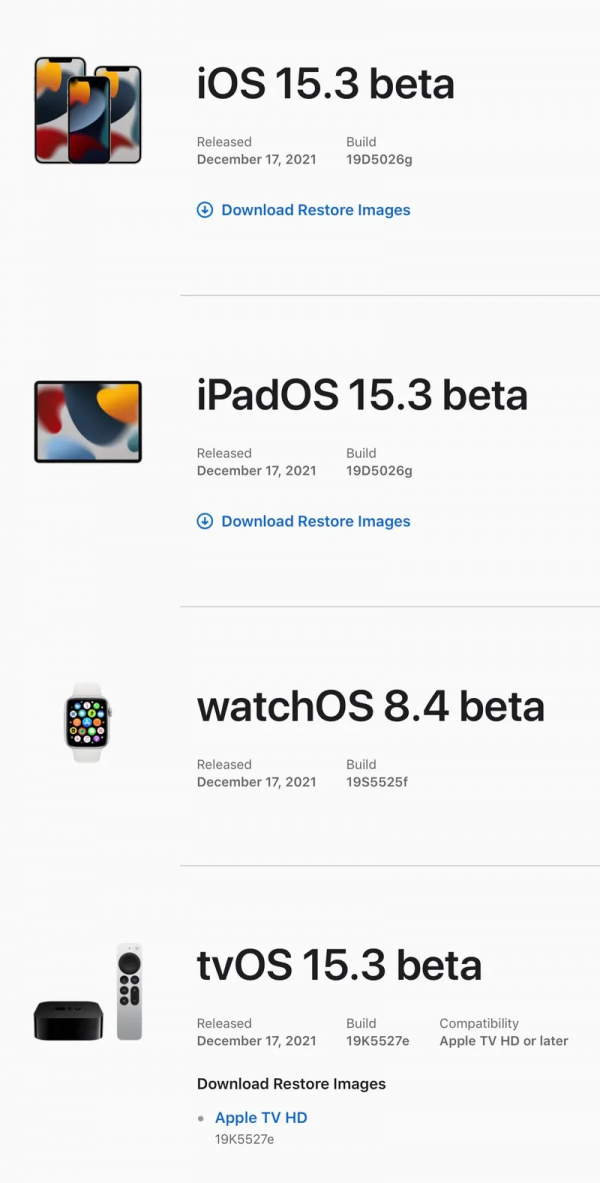The image size is (600, 1183).
Task: Select the iPhone devices thumbnail for iOS 15.3 beta
Action: point(88,110)
